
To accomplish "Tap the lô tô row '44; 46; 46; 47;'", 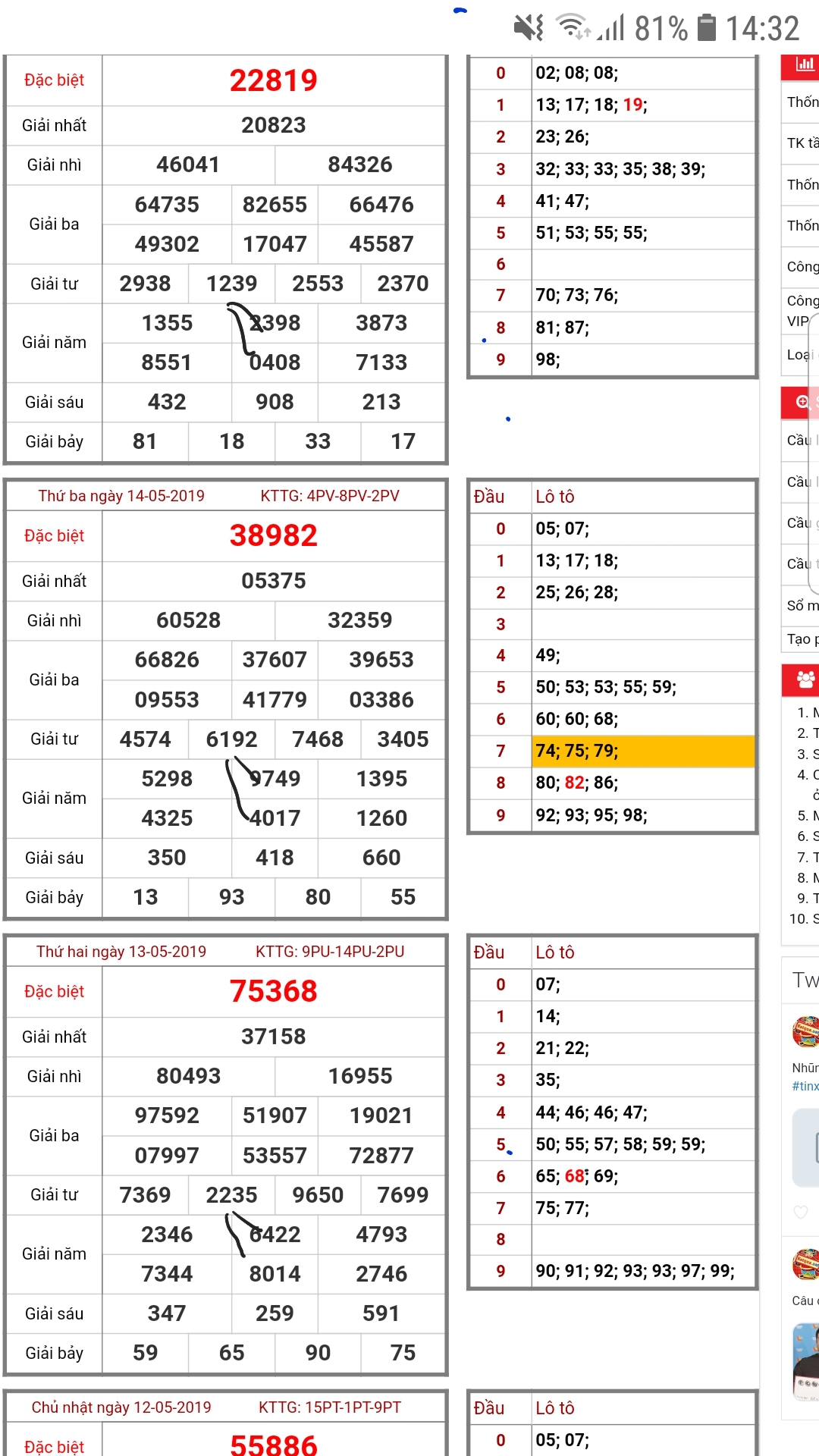I will 643,1112.
